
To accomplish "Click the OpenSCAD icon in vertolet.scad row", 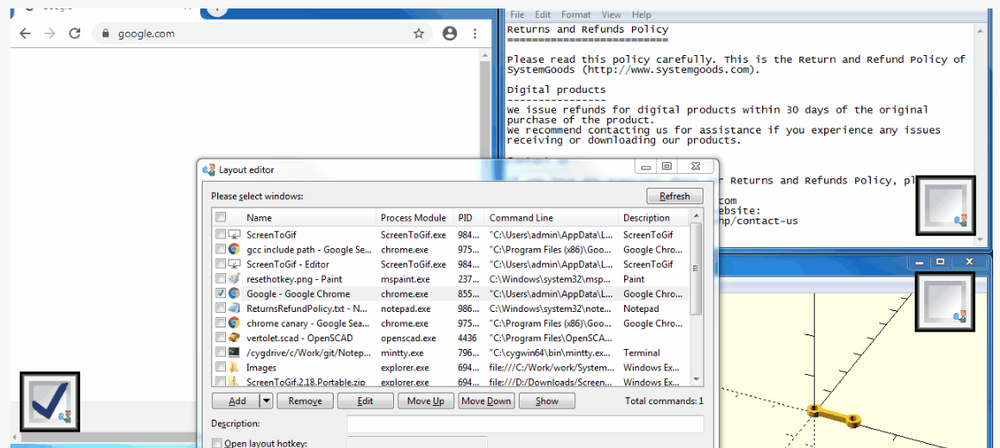I will [x=234, y=338].
